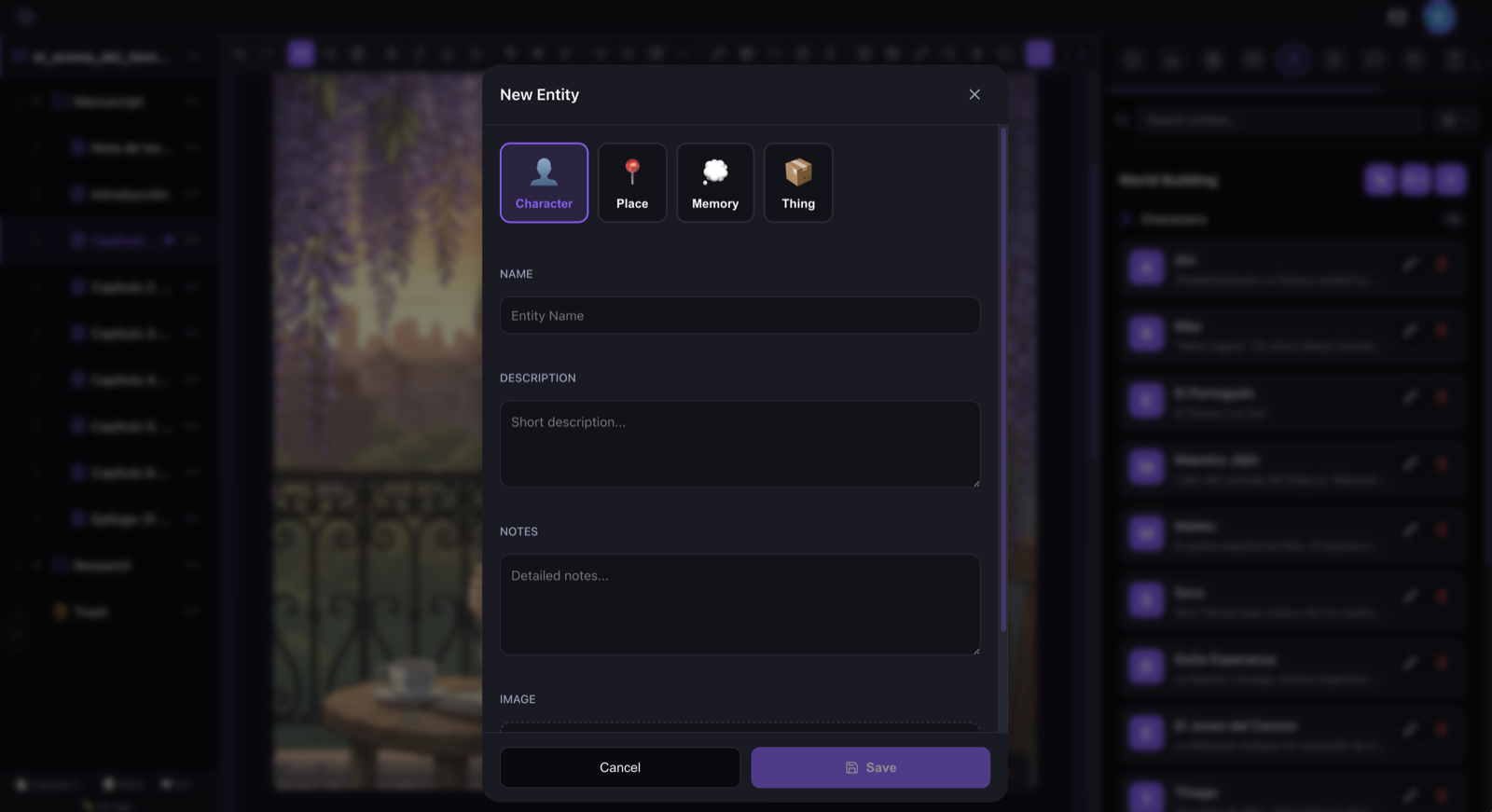Click the dashed image upload area
1492x812 pixels.
click(x=739, y=727)
